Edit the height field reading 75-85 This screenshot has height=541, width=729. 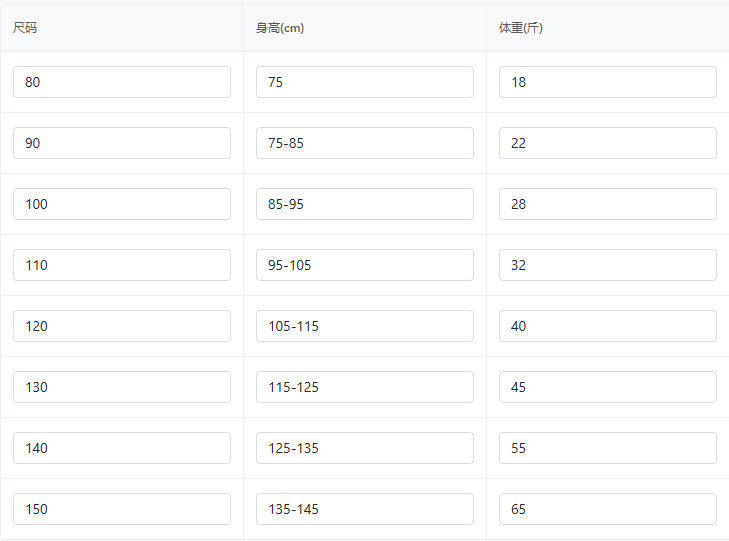pyautogui.click(x=364, y=143)
